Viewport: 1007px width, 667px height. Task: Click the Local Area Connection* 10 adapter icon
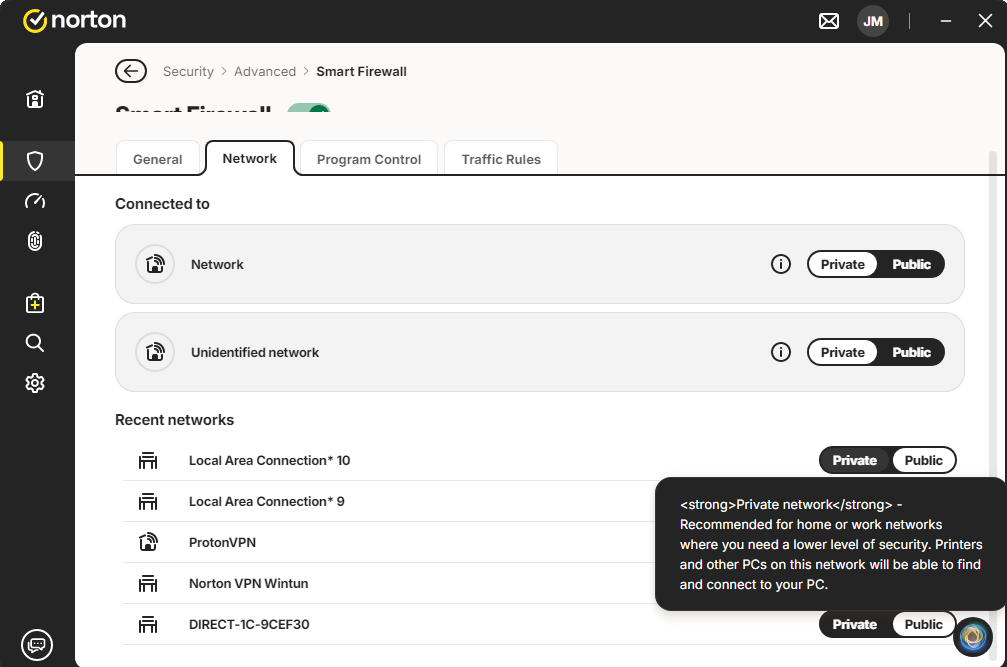(x=148, y=460)
